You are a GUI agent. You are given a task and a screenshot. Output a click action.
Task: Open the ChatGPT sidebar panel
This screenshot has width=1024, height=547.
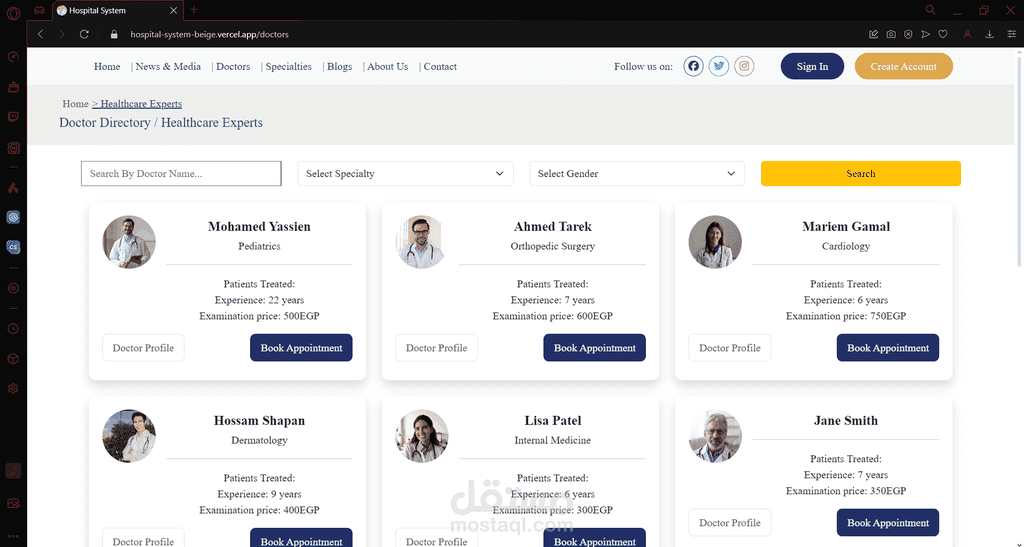pos(13,217)
